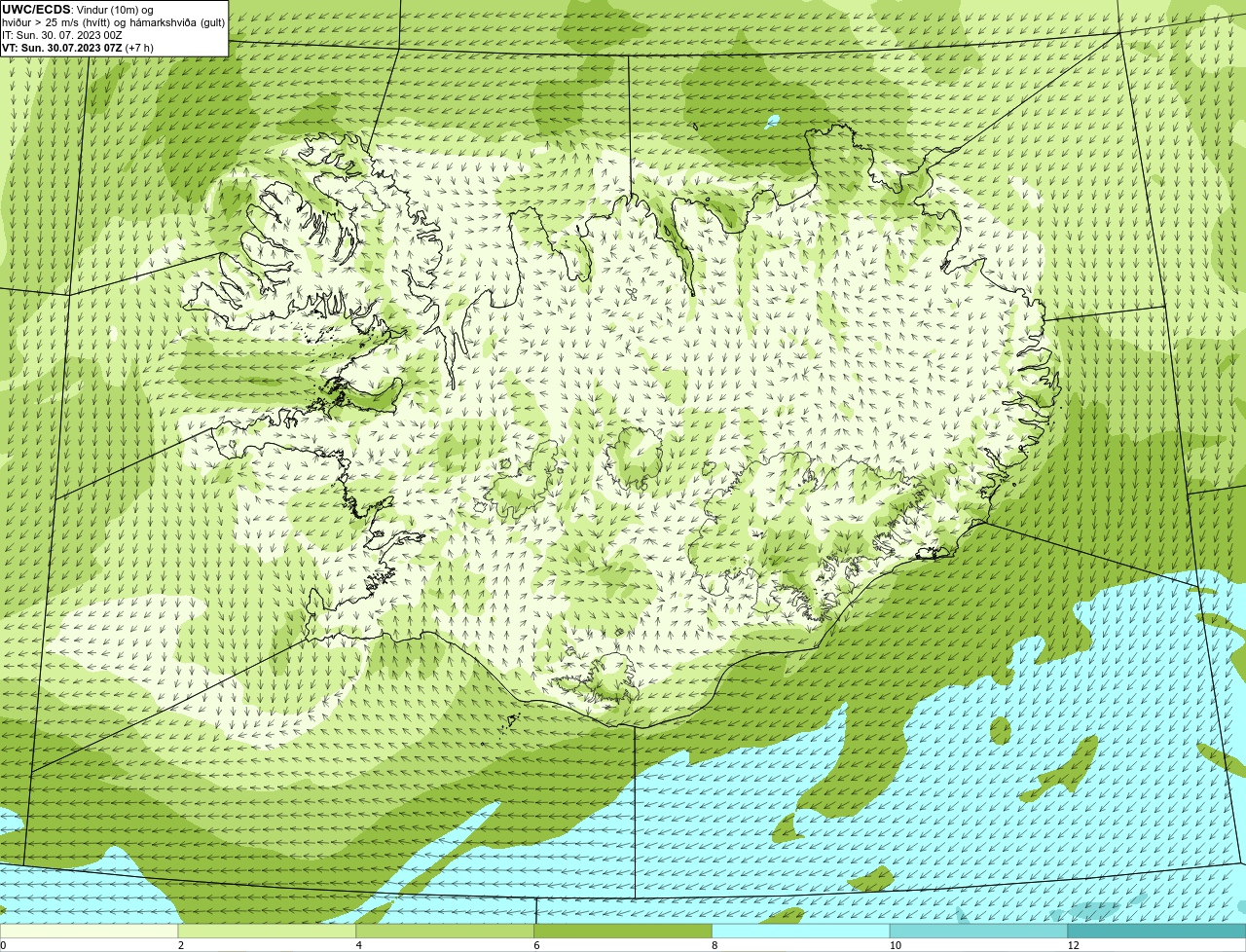Click the scale label "2"
This screenshot has width=1246, height=952.
tap(181, 945)
